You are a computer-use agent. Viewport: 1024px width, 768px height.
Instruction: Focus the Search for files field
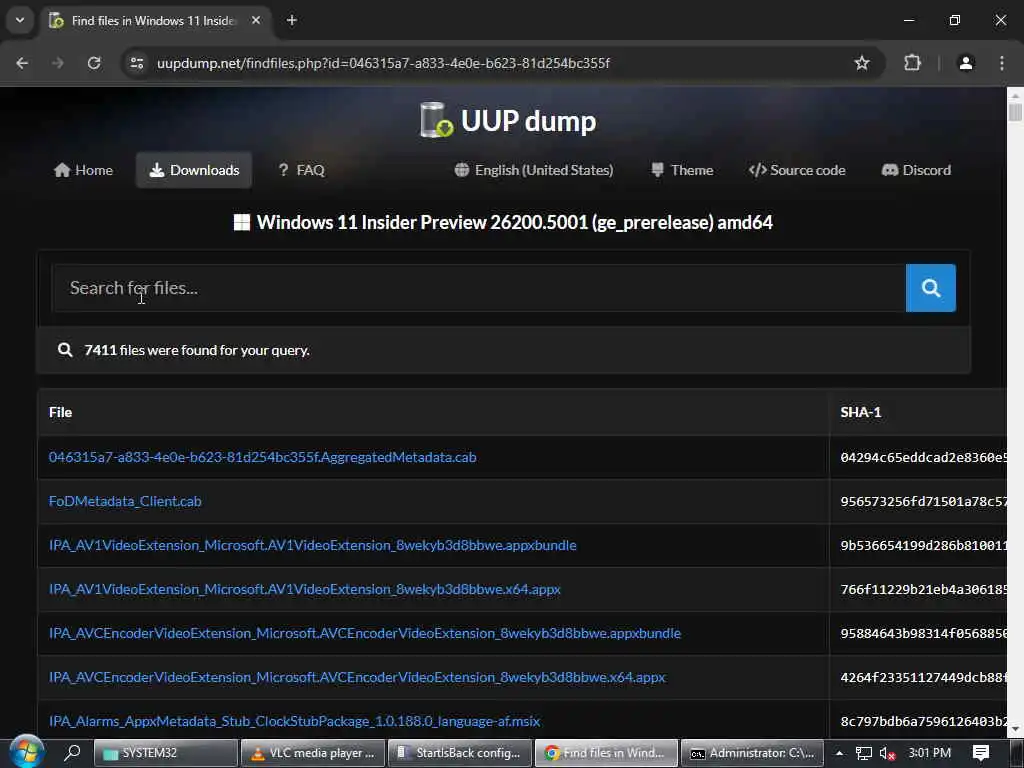pyautogui.click(x=479, y=288)
